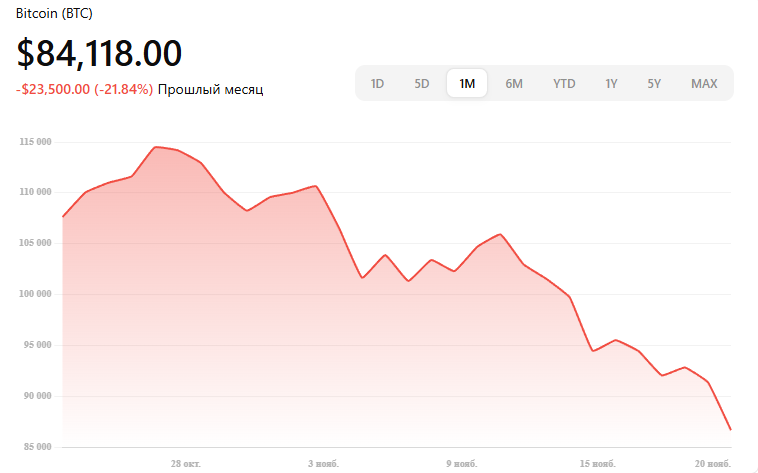Click the 9 нояб. axis date
The width and height of the screenshot is (758, 473).
point(461,463)
